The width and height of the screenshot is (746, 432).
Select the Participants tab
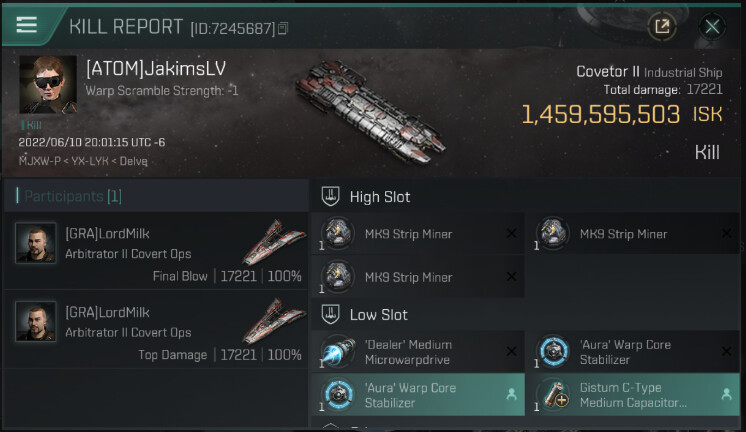[x=70, y=196]
